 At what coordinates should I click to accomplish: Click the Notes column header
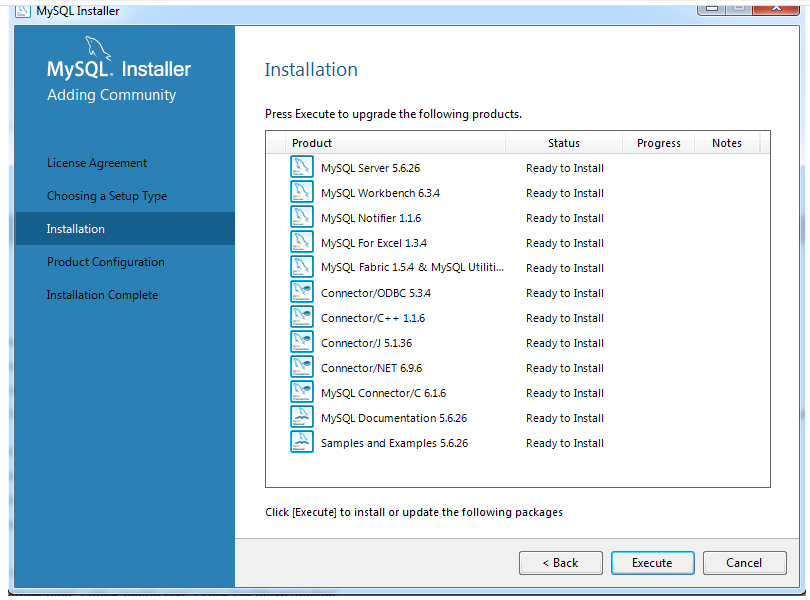pos(727,143)
